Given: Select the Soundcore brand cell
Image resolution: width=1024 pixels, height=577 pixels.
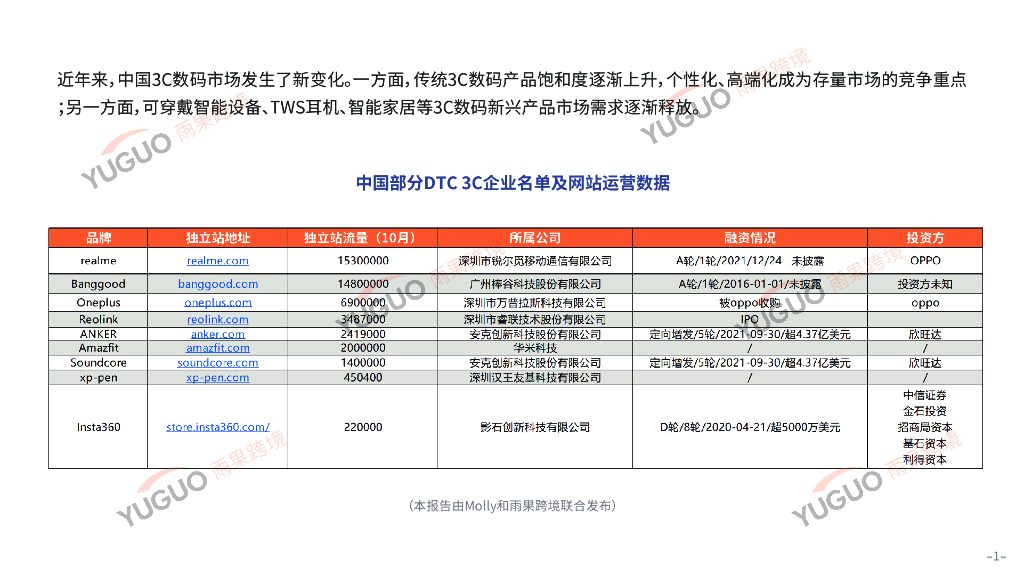Looking at the screenshot, I should pos(98,362).
